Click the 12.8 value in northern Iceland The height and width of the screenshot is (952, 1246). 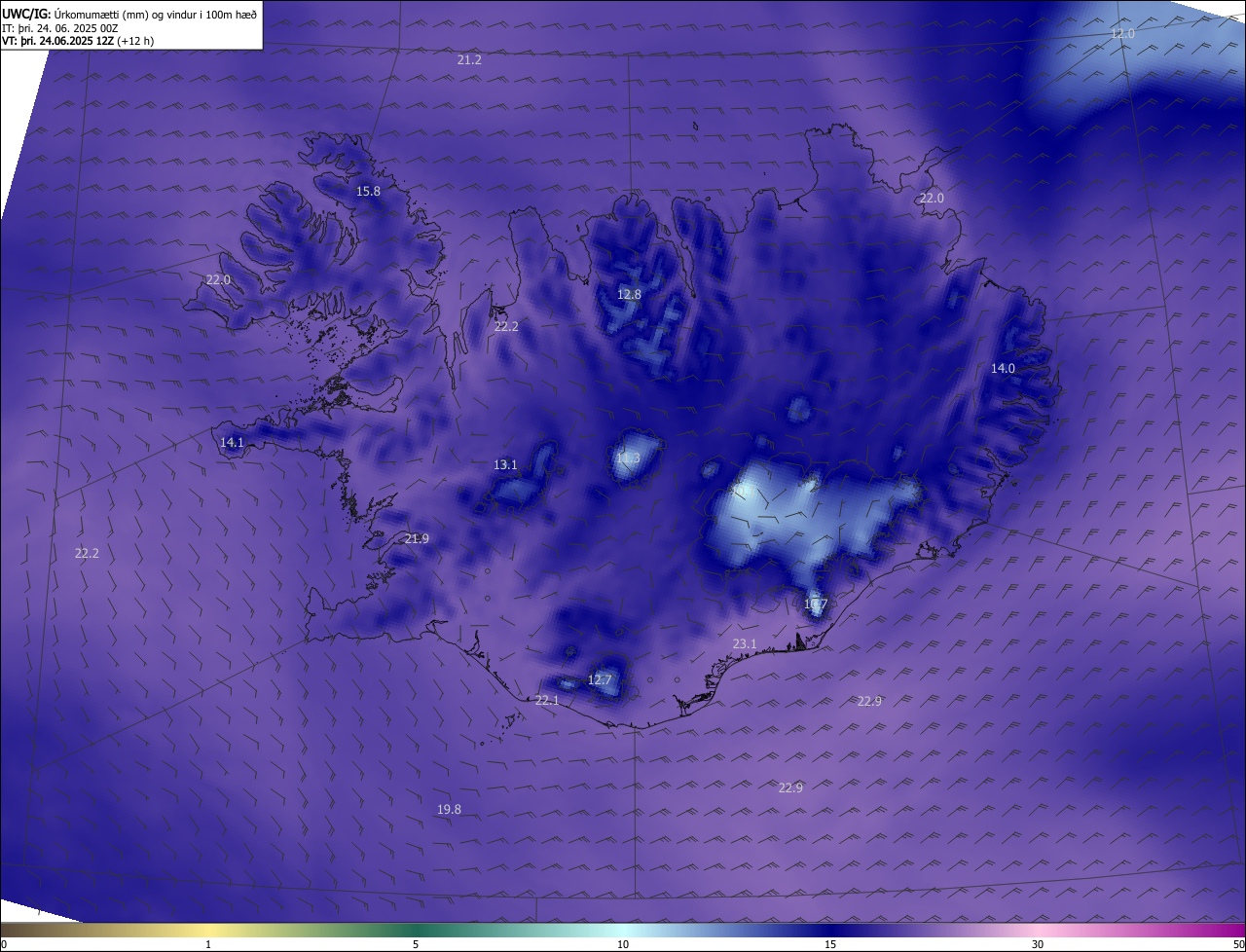pos(629,295)
